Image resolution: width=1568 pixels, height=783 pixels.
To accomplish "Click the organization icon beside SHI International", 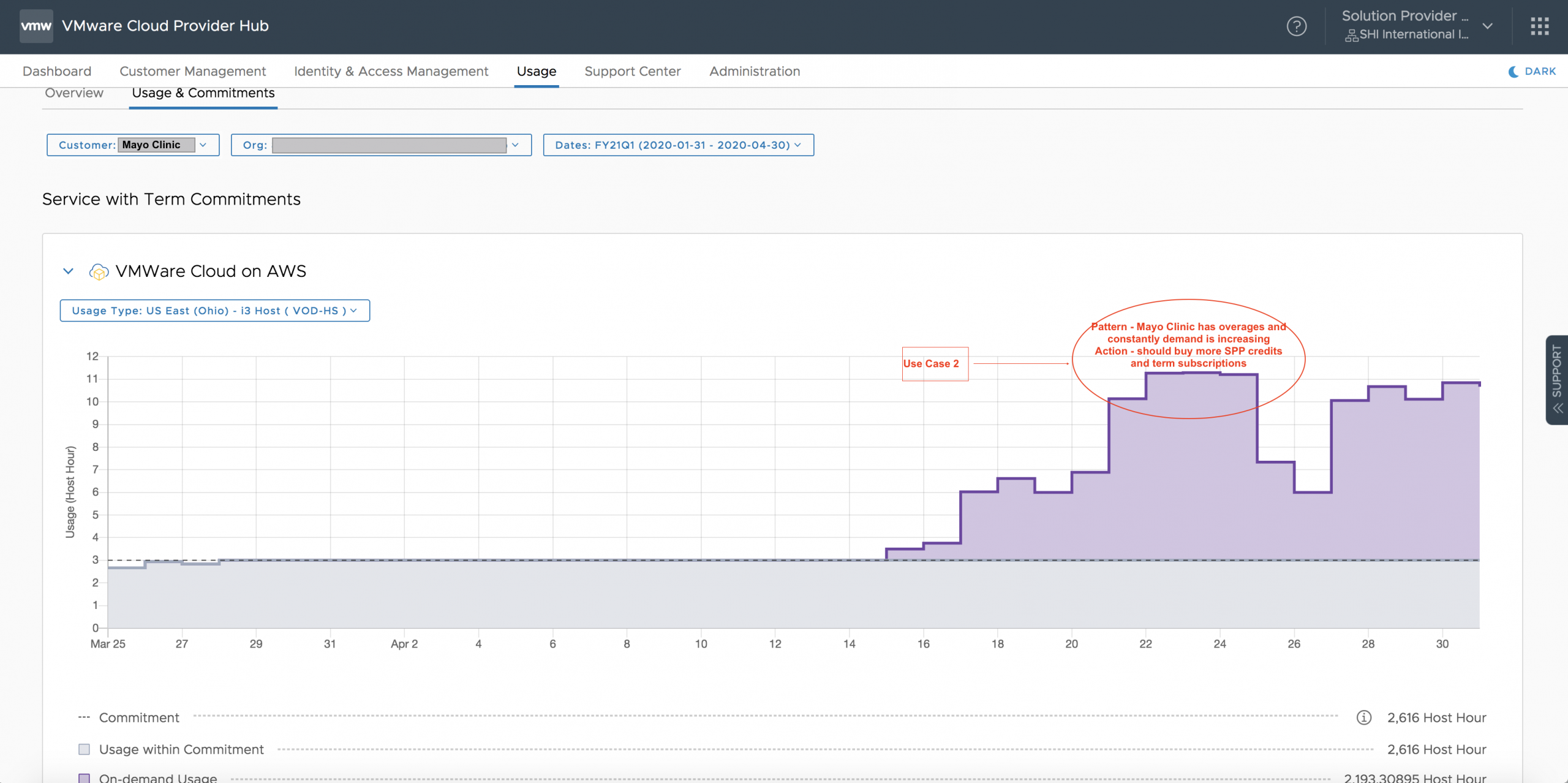I will tap(1351, 36).
